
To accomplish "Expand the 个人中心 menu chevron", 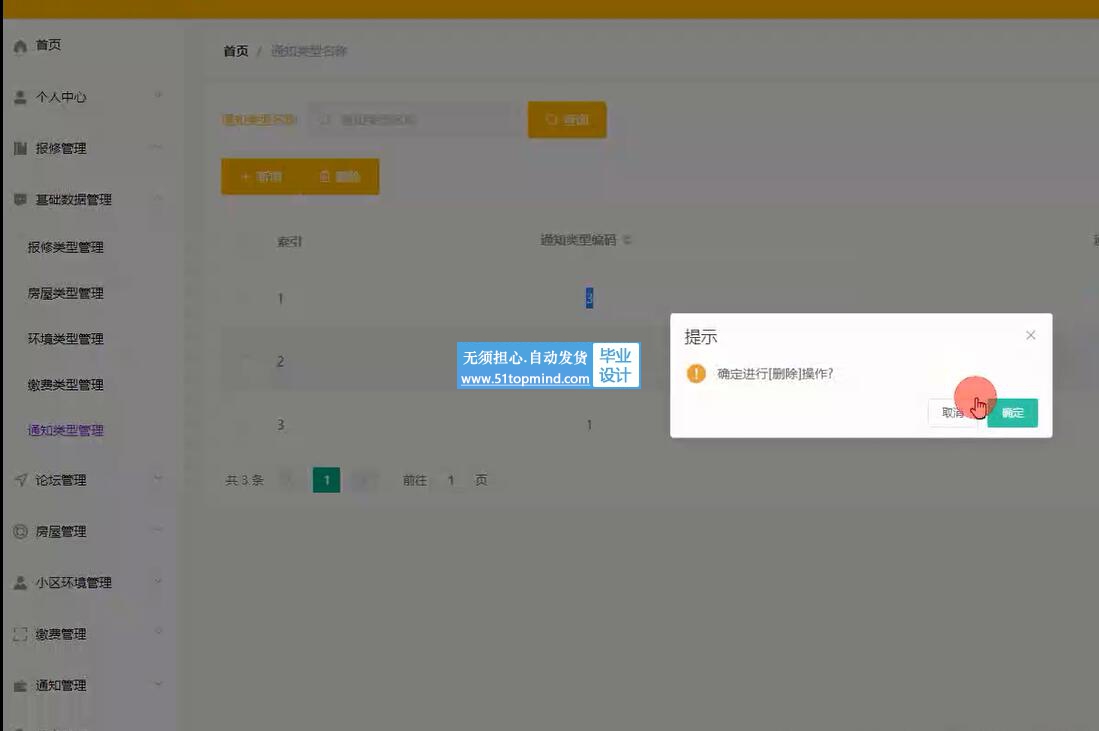I will pos(158,95).
